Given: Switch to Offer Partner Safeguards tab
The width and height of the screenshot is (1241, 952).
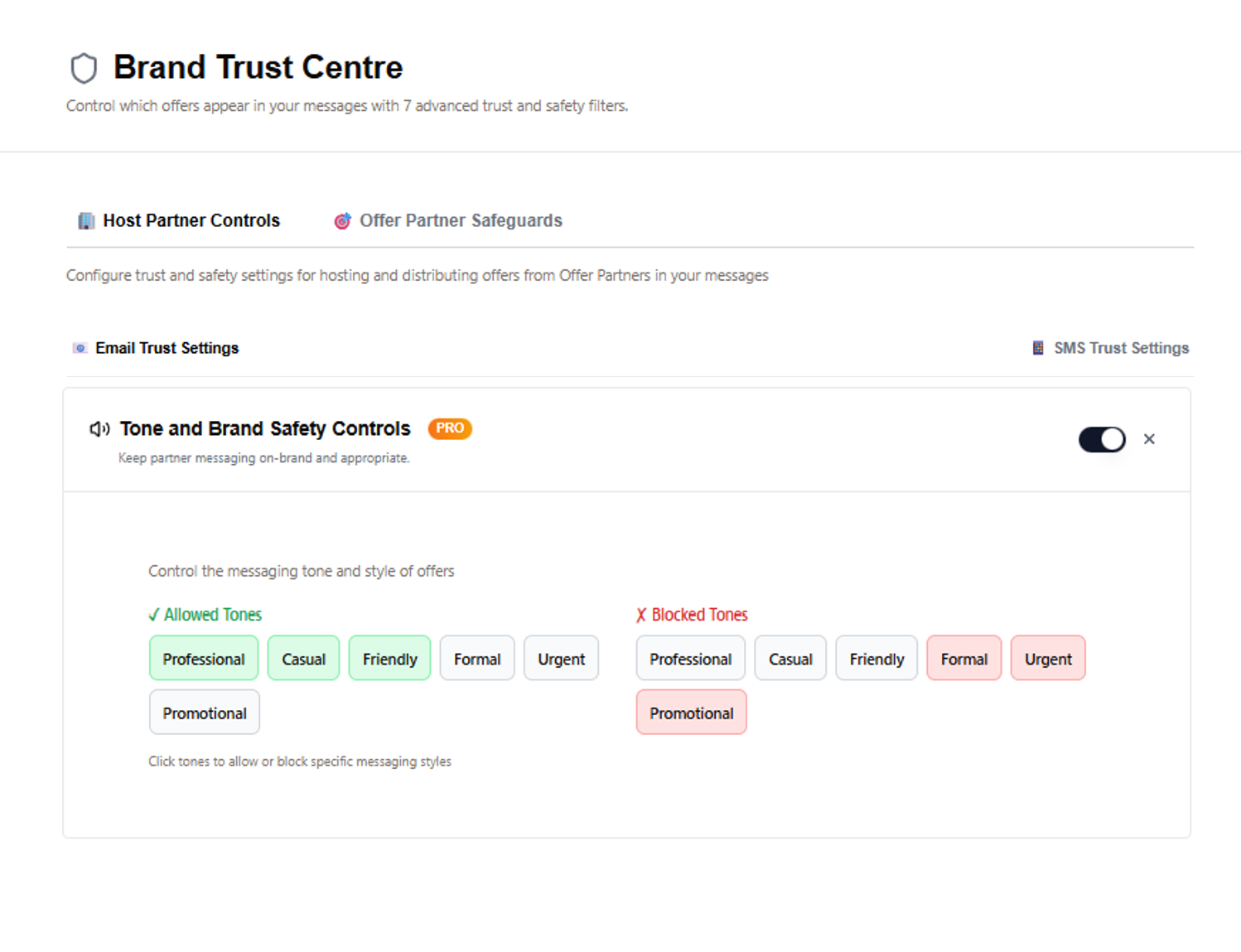Looking at the screenshot, I should pyautogui.click(x=460, y=220).
